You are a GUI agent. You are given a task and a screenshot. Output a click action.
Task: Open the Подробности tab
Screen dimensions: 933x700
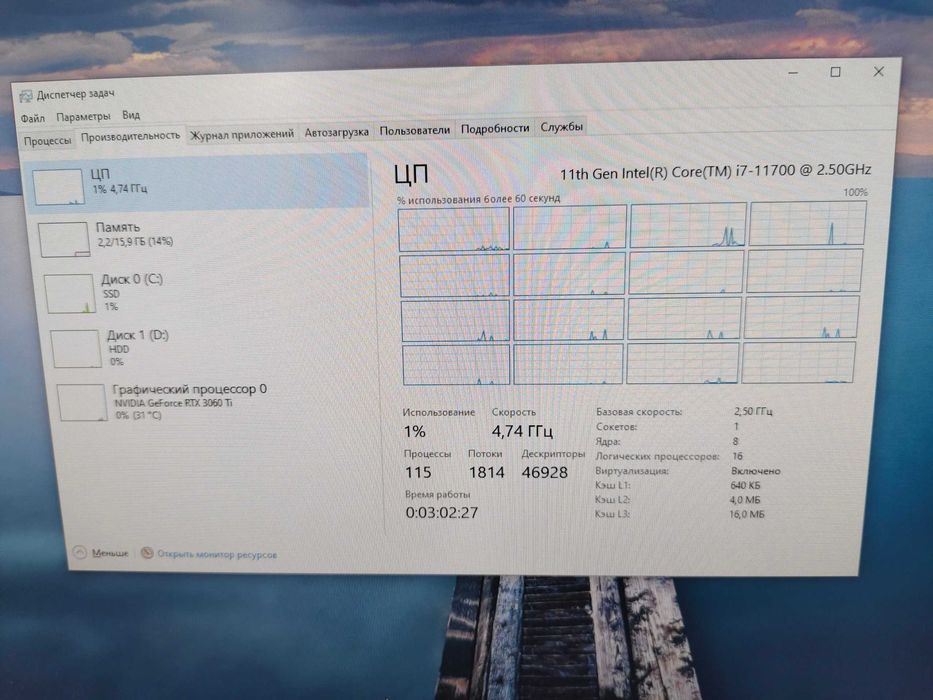(x=494, y=128)
